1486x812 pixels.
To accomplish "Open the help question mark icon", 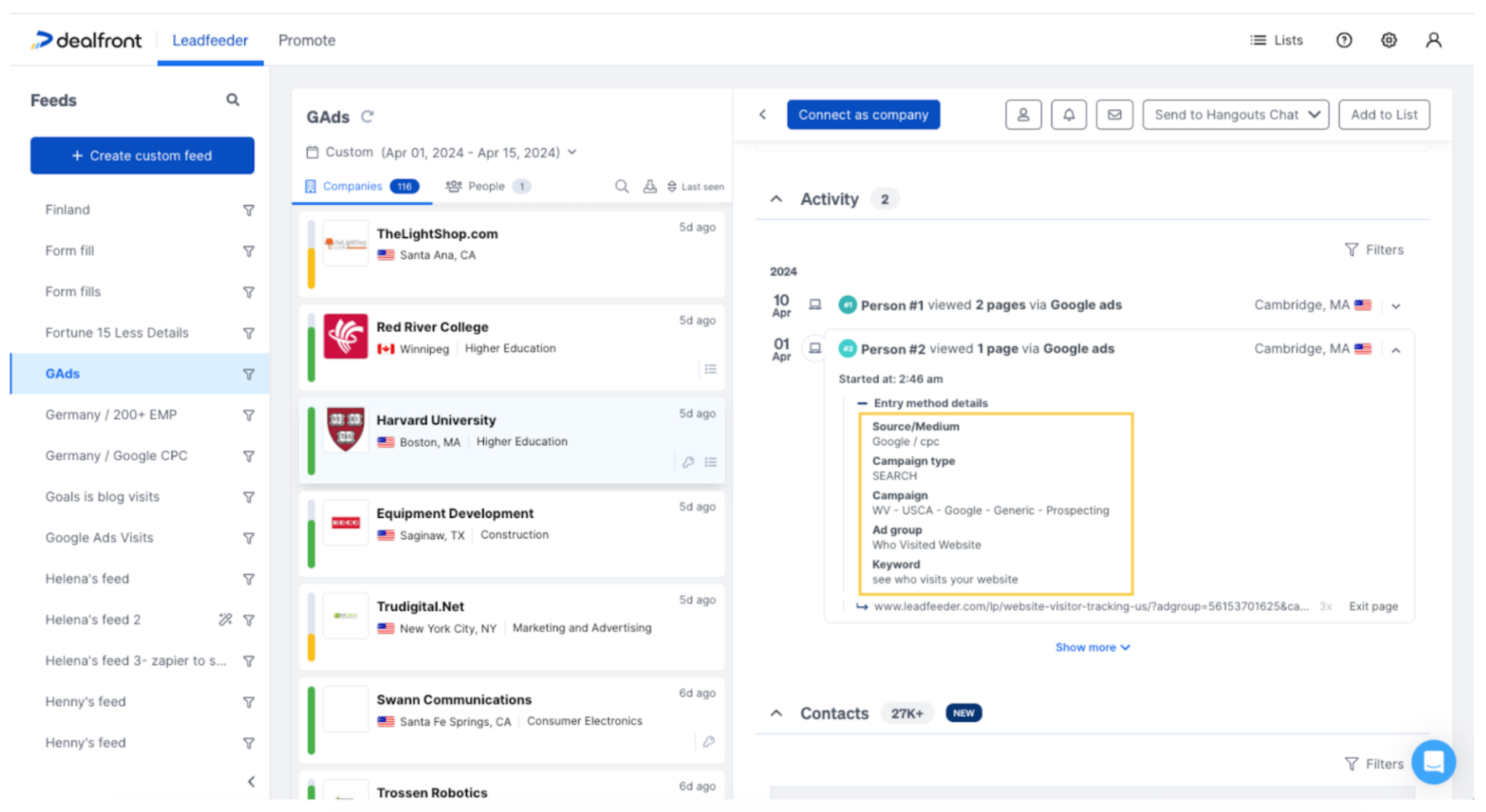I will (x=1344, y=40).
